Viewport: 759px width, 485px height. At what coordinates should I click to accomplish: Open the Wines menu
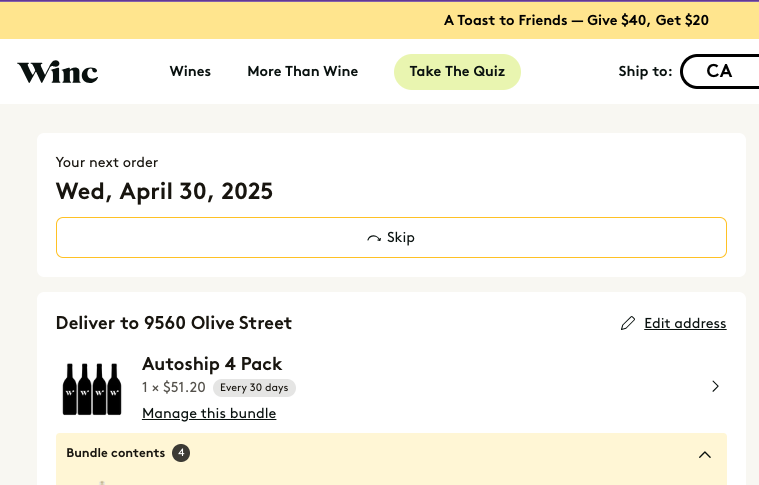(190, 72)
